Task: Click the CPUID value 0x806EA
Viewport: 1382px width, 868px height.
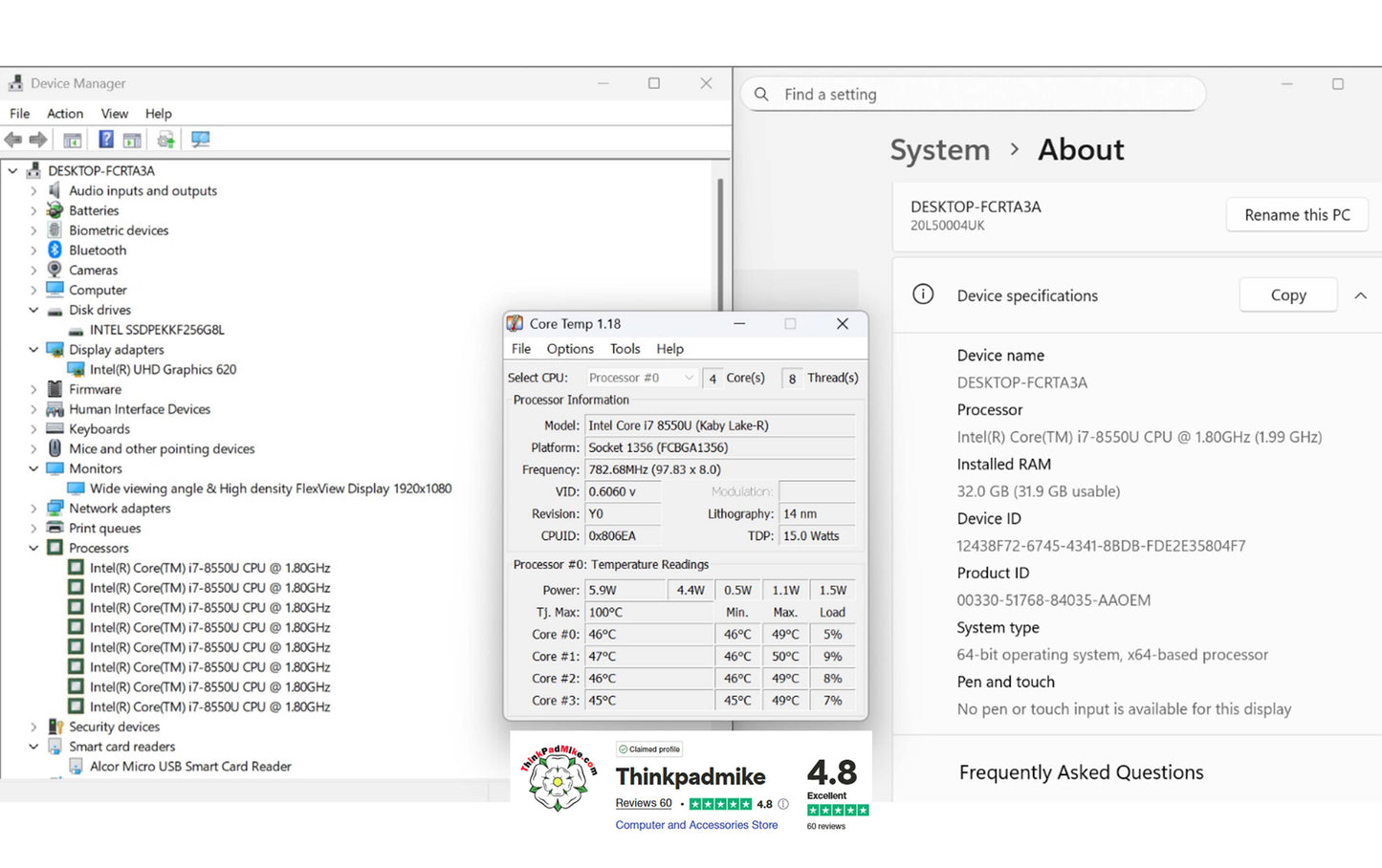Action: click(623, 535)
